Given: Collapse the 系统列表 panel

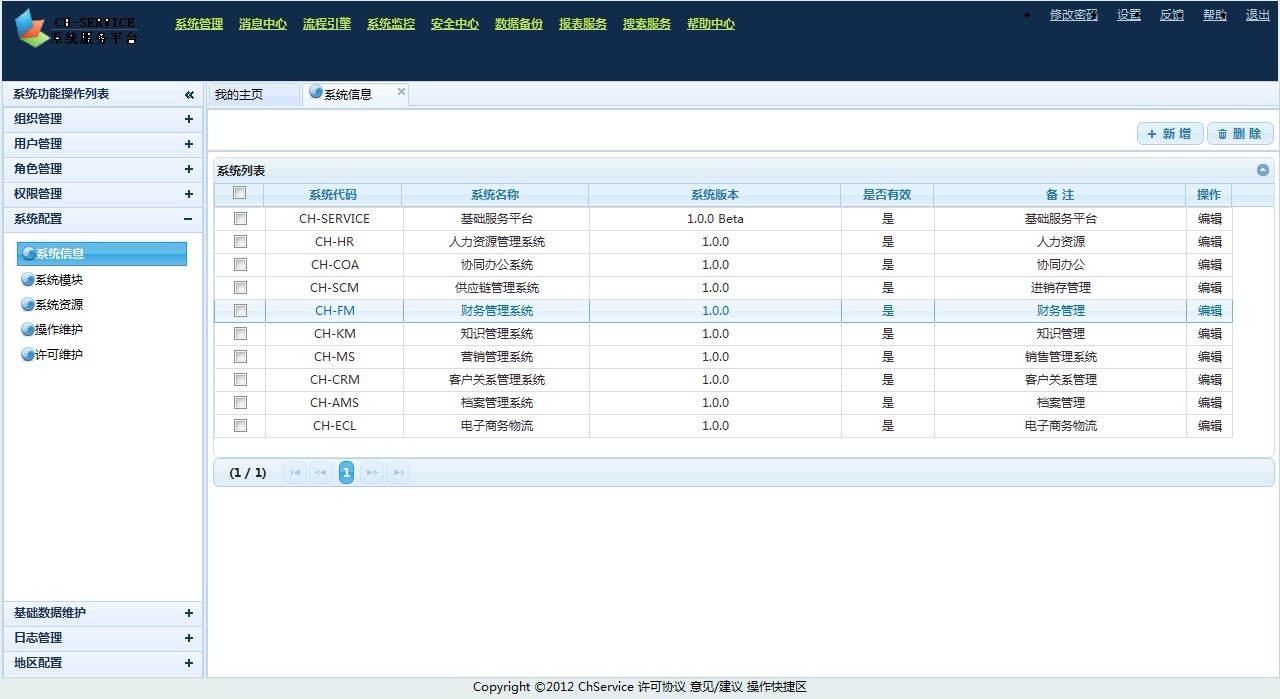Looking at the screenshot, I should (x=1263, y=171).
